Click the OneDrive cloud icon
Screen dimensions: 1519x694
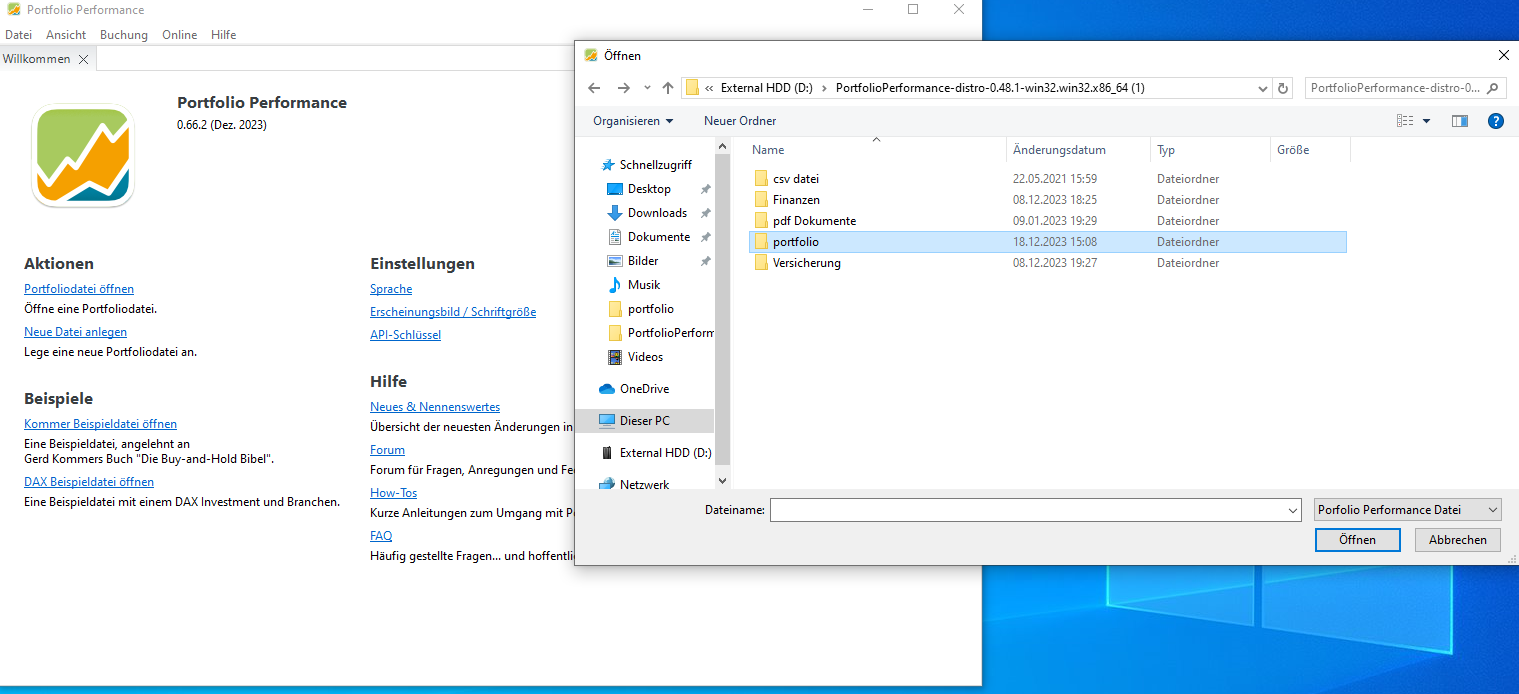pos(607,389)
